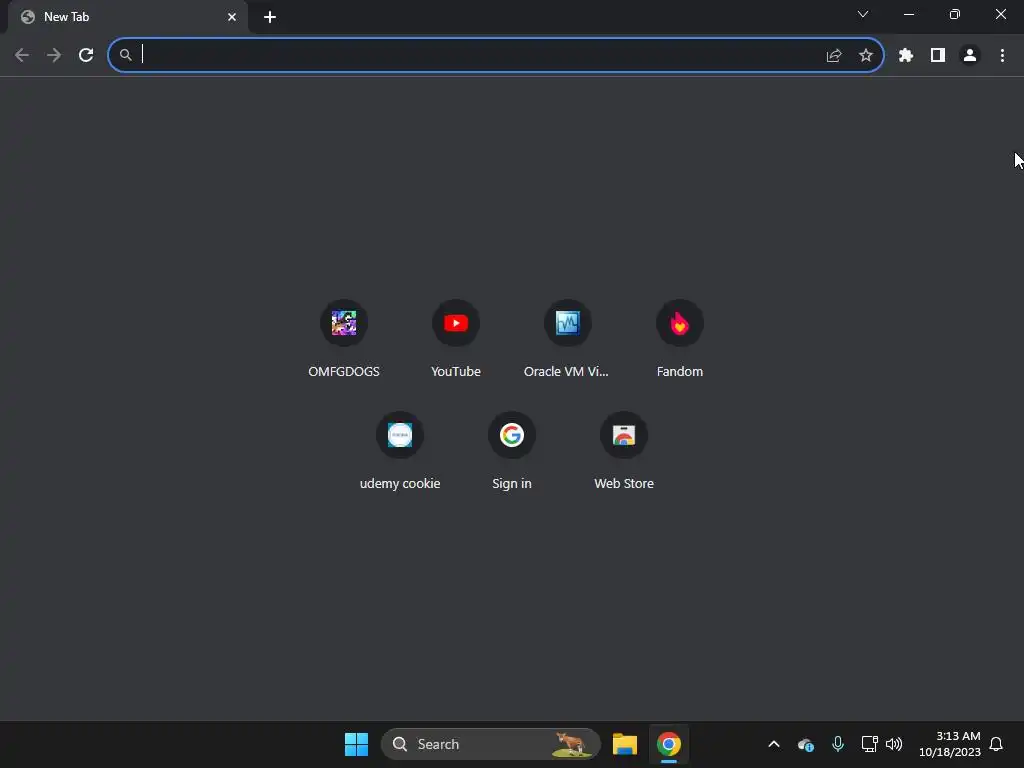Open the Oracle VM Vi... shortcut

click(x=568, y=340)
